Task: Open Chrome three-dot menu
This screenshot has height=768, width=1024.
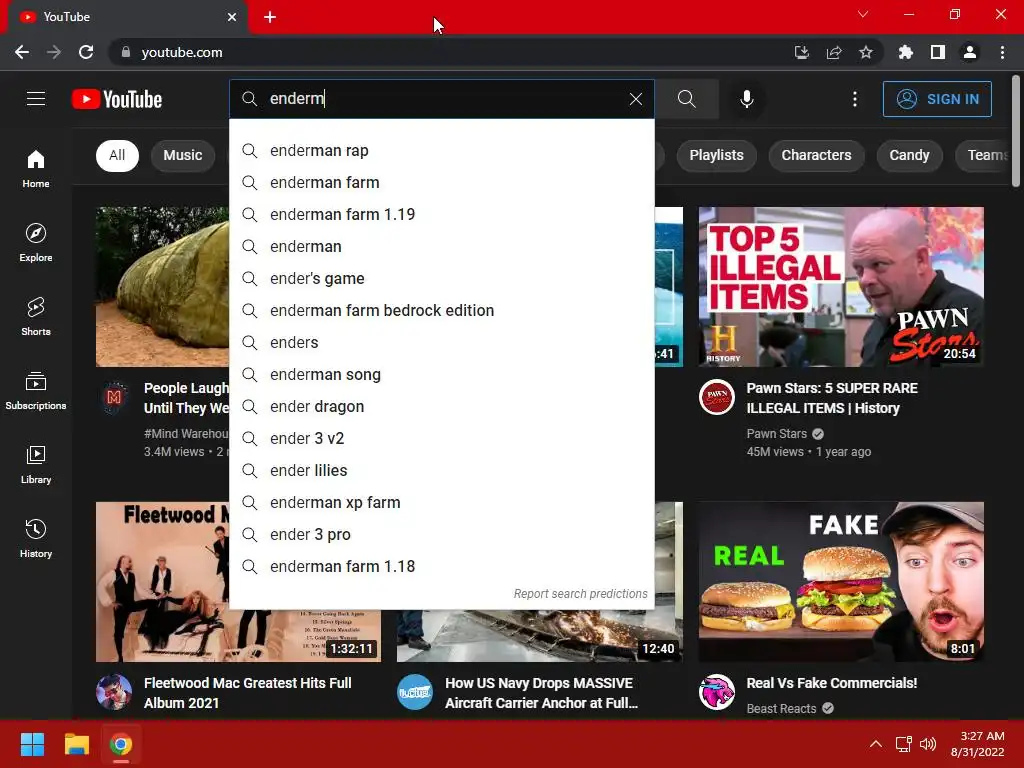Action: pyautogui.click(x=1002, y=52)
